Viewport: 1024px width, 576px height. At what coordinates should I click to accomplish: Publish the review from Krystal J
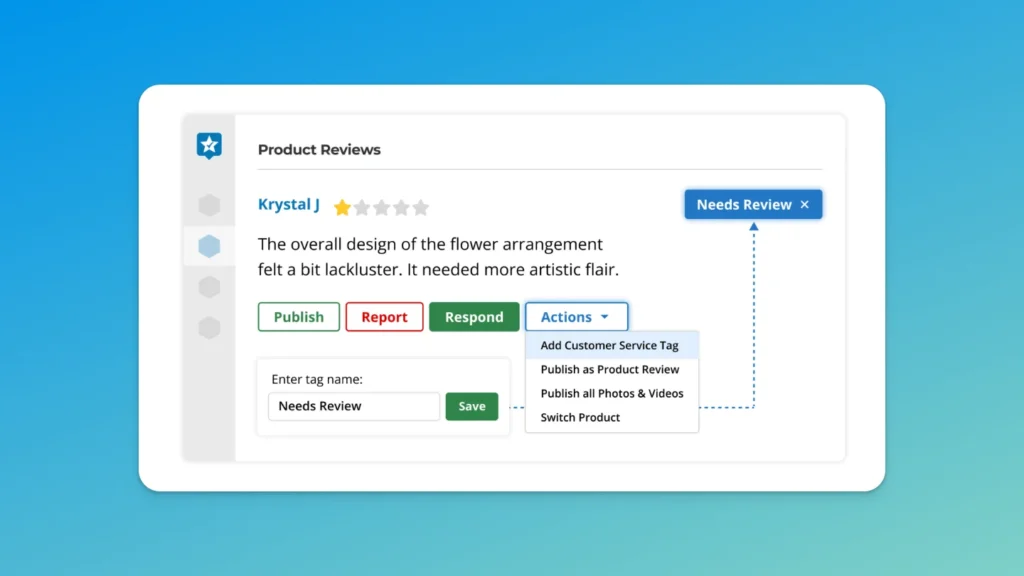click(298, 316)
